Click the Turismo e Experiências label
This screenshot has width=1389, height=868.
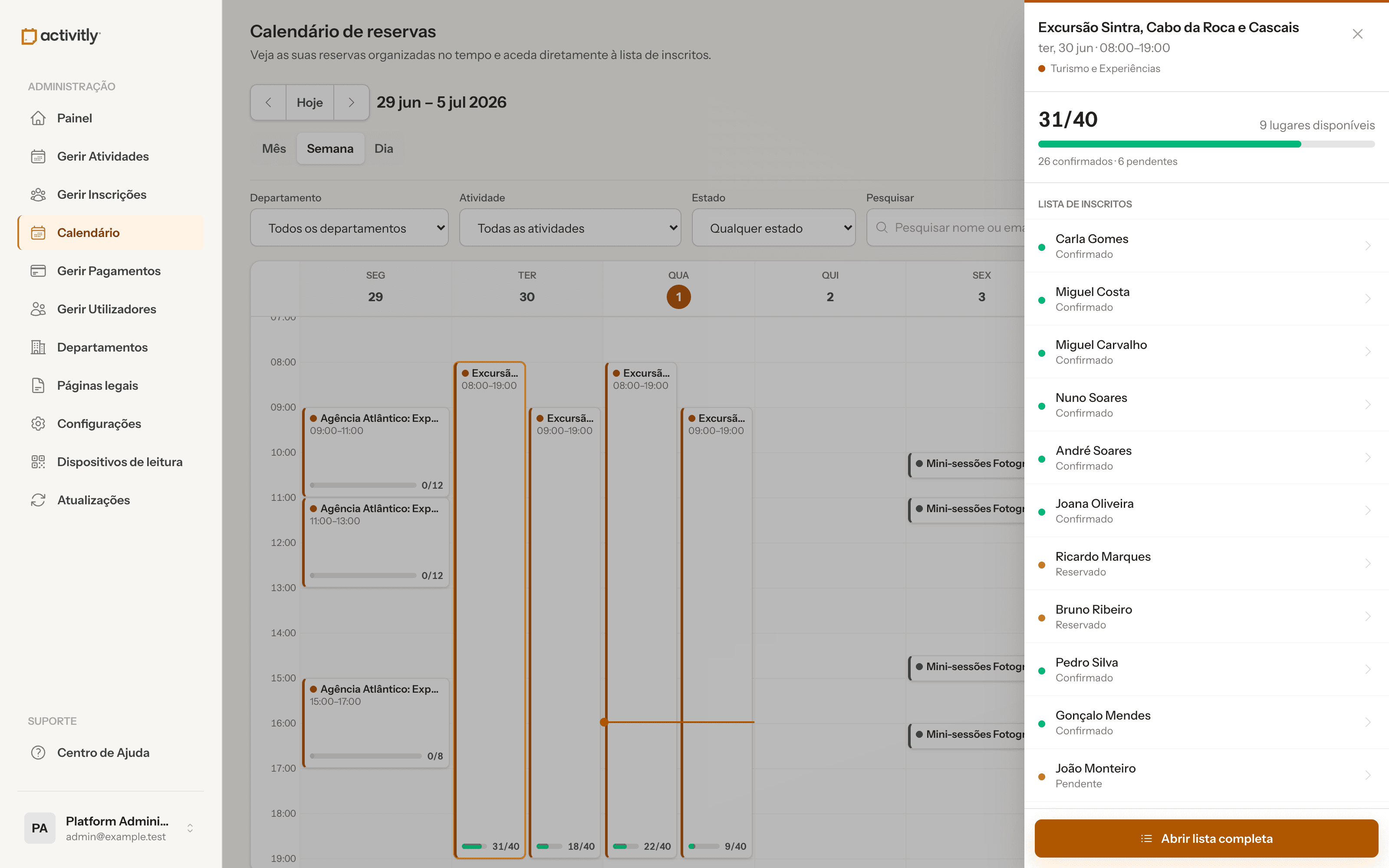coord(1105,68)
